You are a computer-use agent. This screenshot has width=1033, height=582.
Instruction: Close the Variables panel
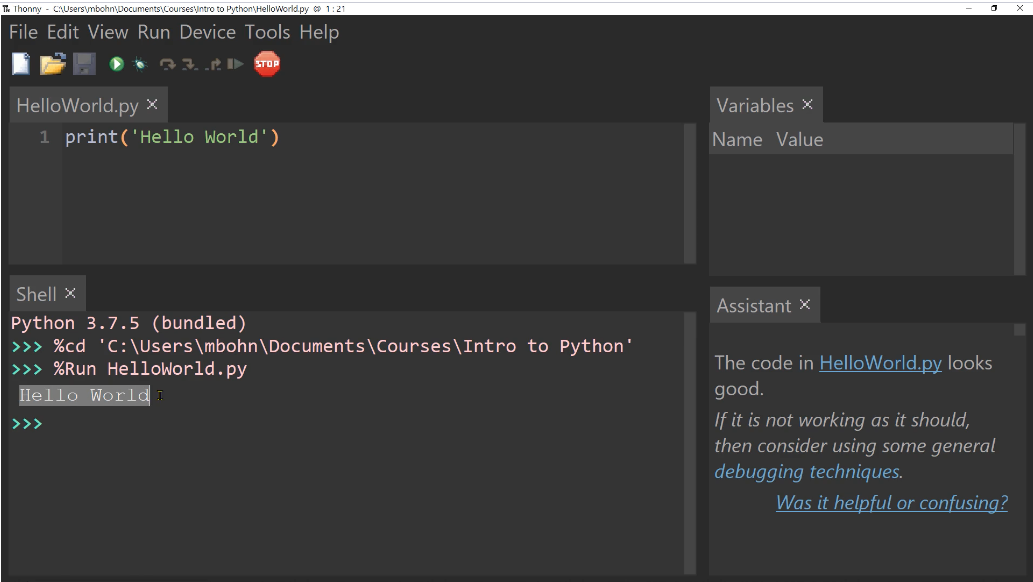(x=807, y=104)
